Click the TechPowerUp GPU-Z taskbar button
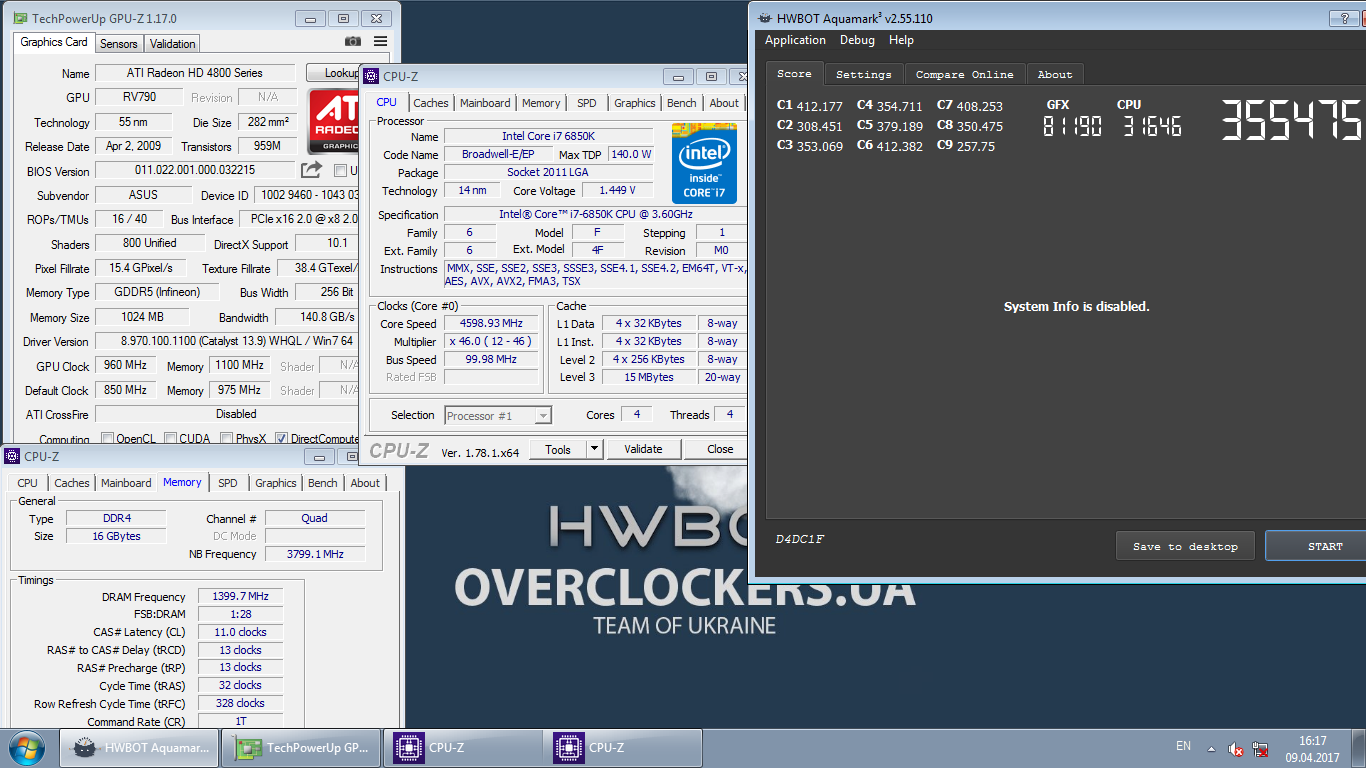The height and width of the screenshot is (768, 1366). click(302, 748)
